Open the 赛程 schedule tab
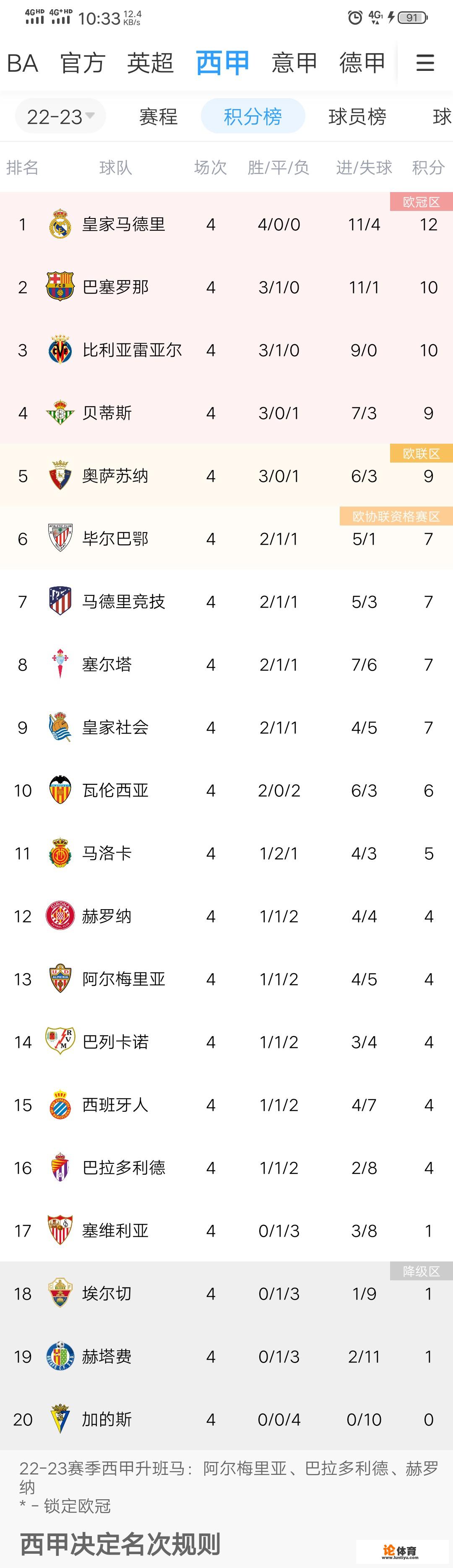 click(x=158, y=116)
